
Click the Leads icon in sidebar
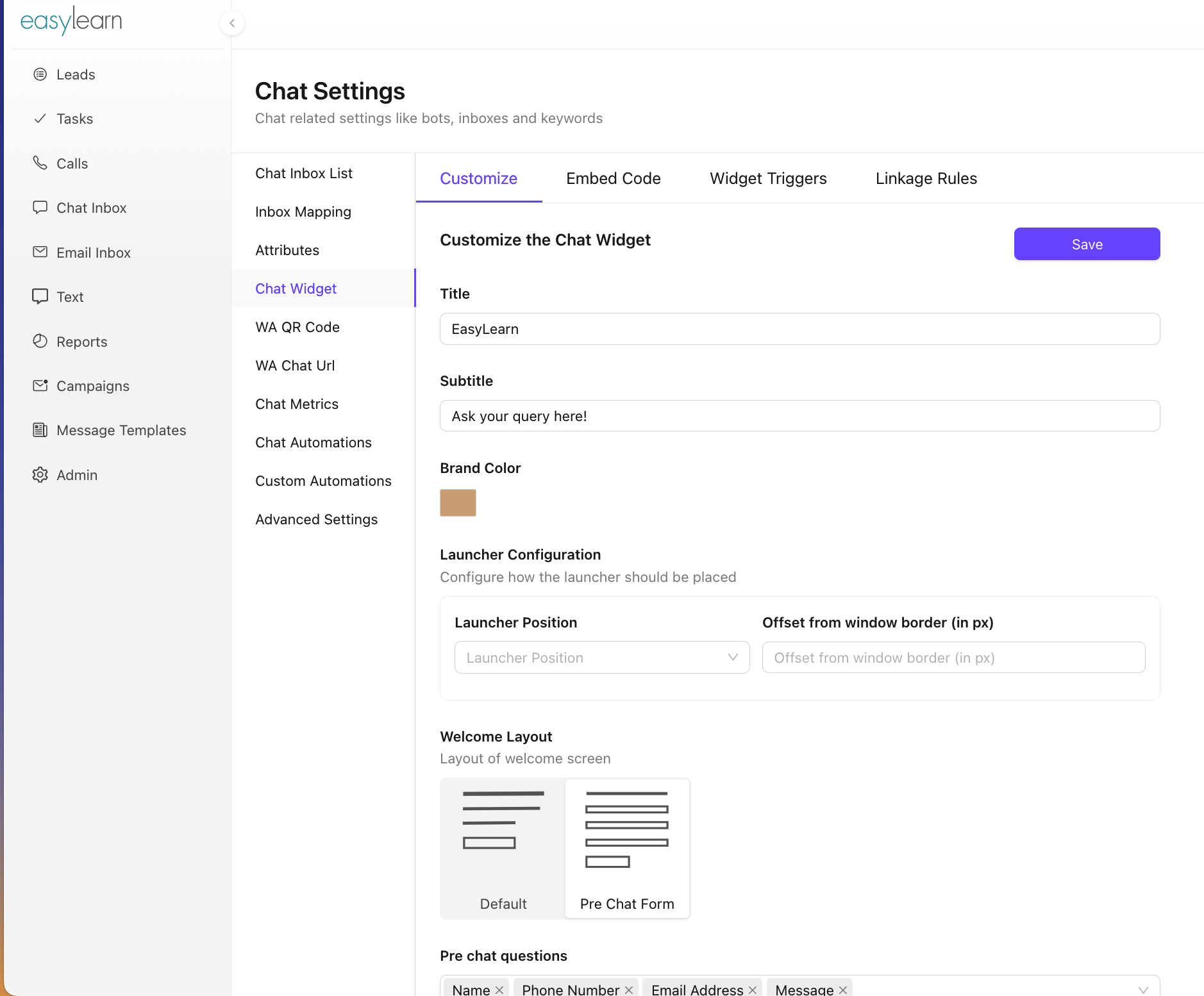40,74
